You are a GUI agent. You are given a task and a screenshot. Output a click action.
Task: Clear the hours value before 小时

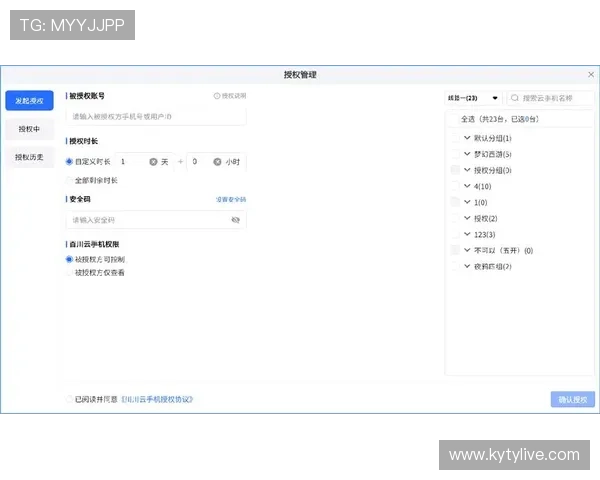pyautogui.click(x=217, y=162)
